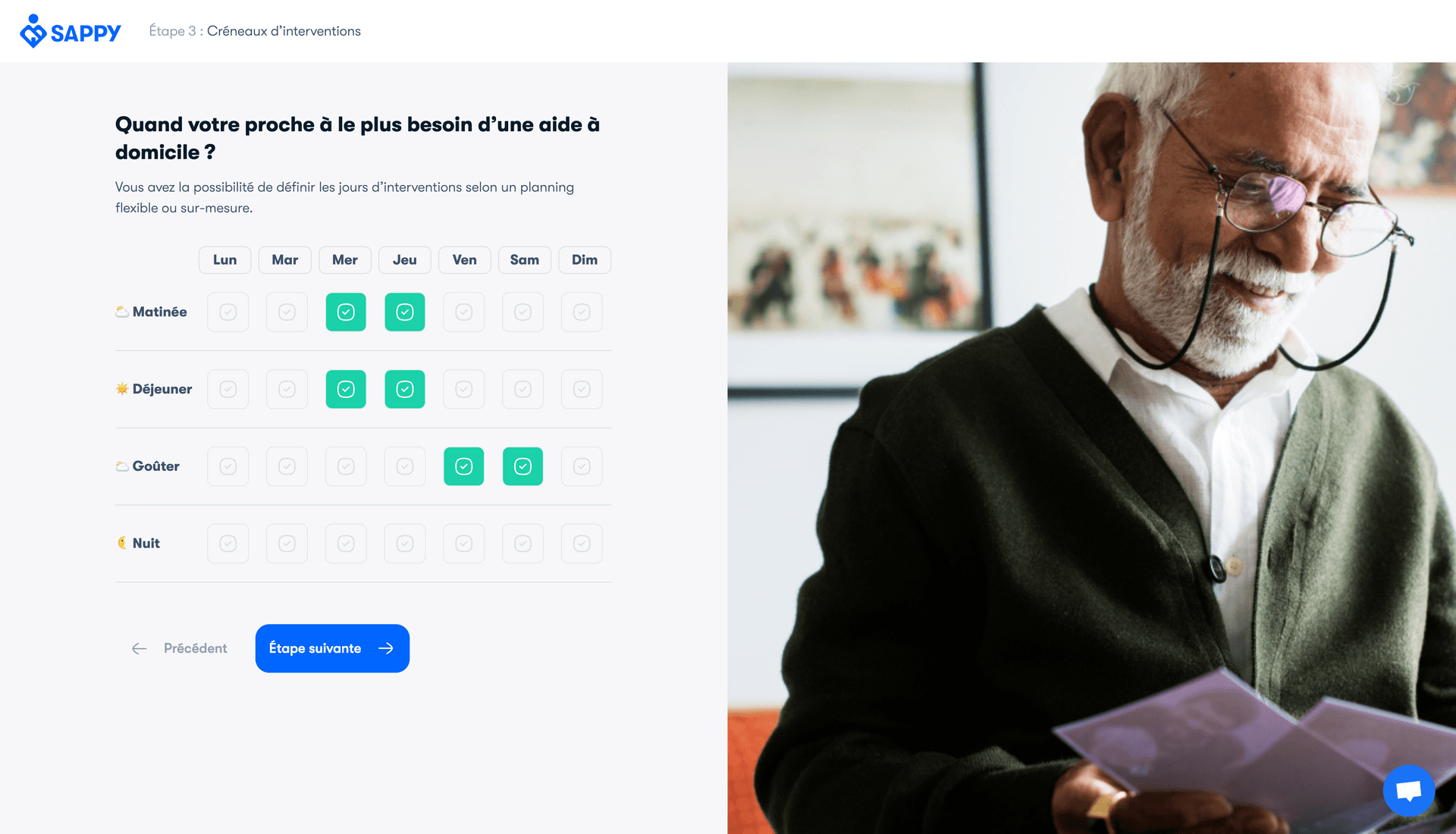Uncheck Goûter on Samedi

click(x=522, y=466)
